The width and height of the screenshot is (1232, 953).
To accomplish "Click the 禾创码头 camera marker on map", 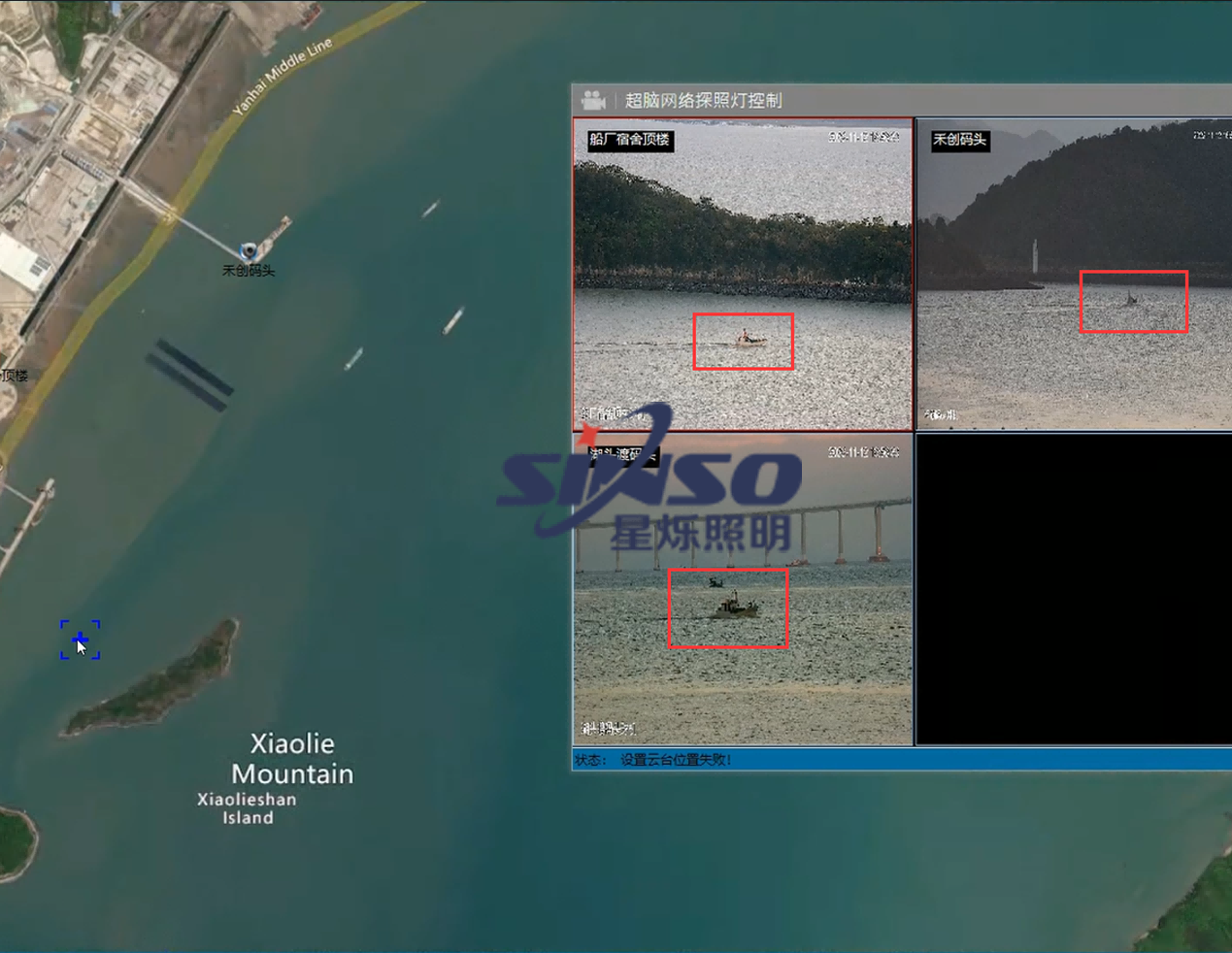I will tap(250, 251).
